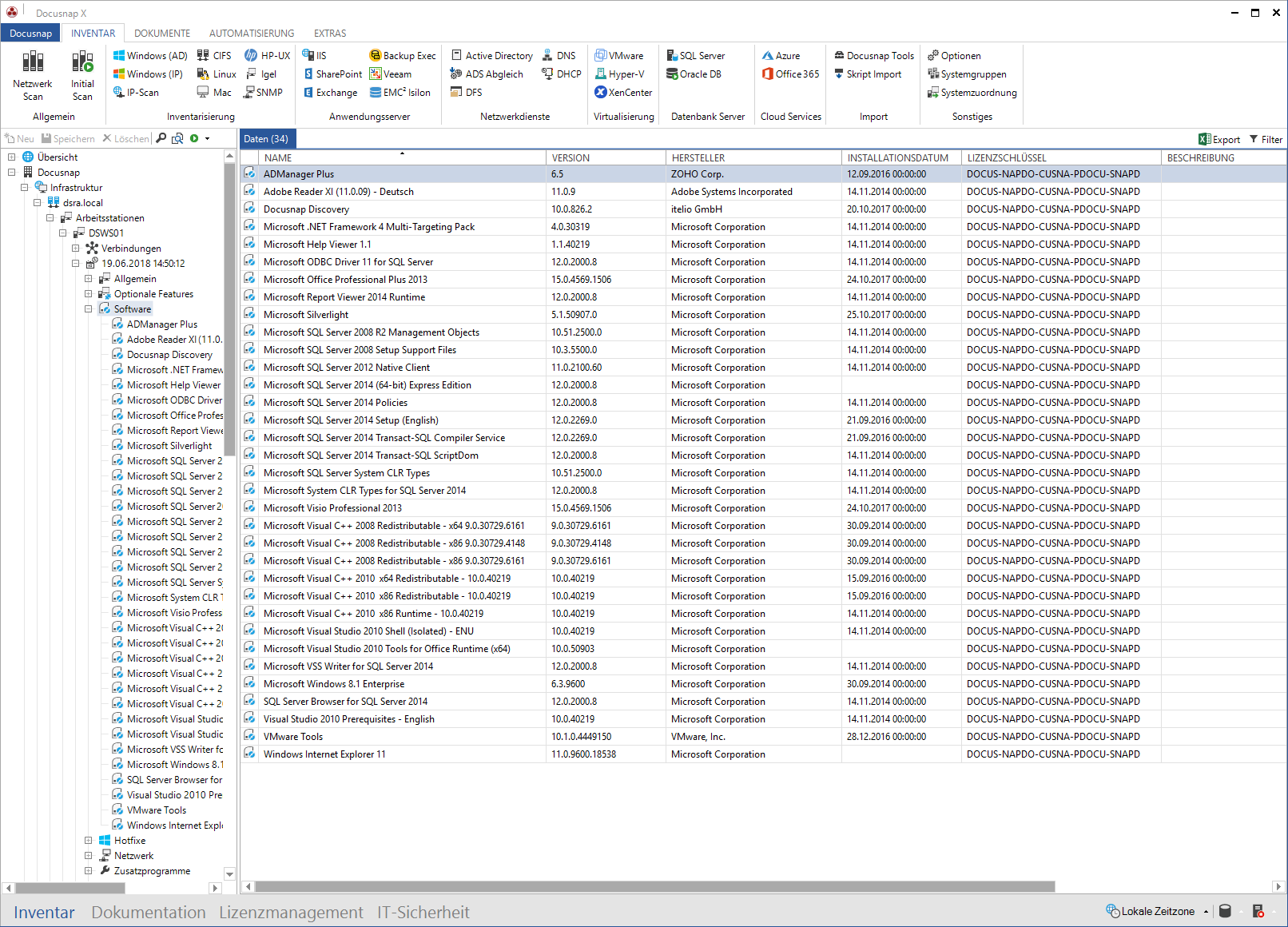Run ADS Abgleich

(x=487, y=74)
